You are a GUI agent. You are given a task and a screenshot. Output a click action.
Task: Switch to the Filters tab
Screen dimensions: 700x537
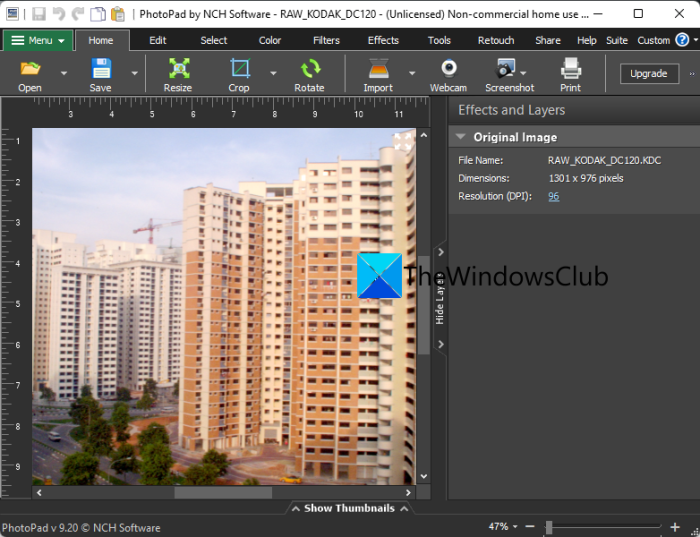(x=326, y=41)
